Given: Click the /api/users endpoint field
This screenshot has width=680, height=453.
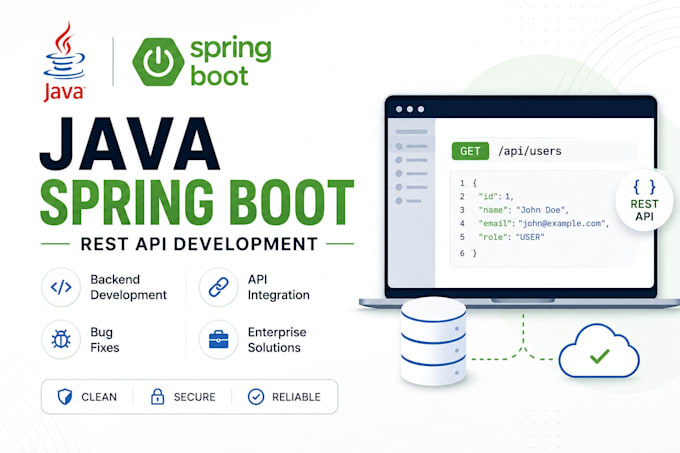Looking at the screenshot, I should tap(545, 151).
